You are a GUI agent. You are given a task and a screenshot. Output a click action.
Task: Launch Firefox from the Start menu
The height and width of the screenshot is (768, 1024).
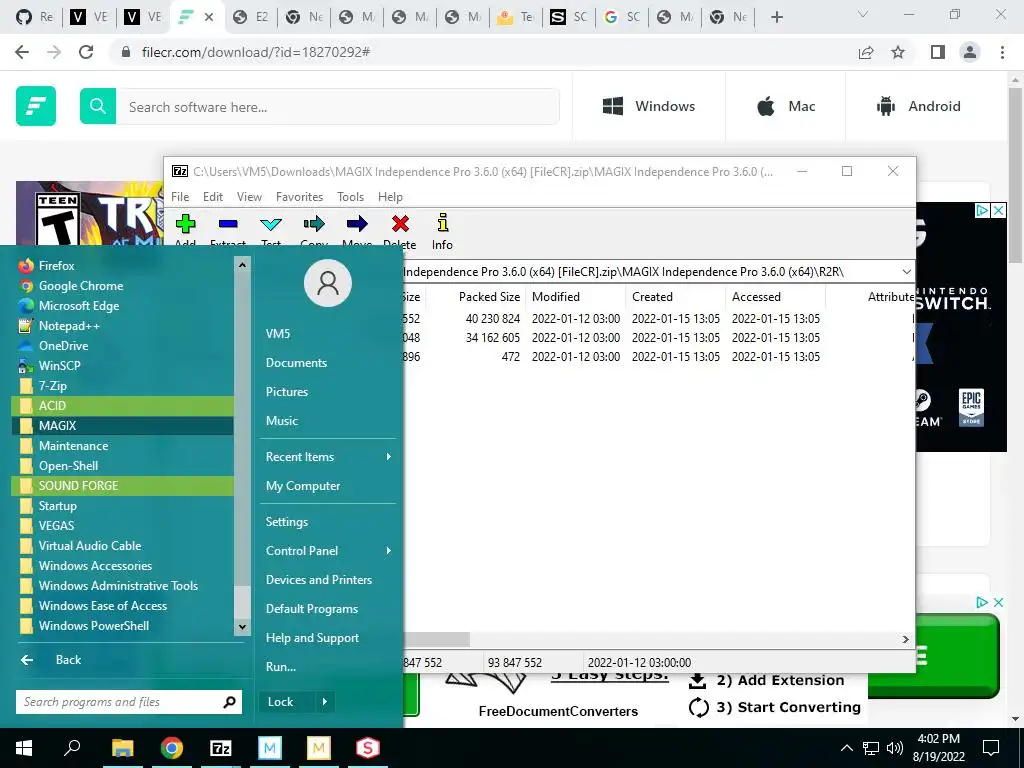point(122,266)
